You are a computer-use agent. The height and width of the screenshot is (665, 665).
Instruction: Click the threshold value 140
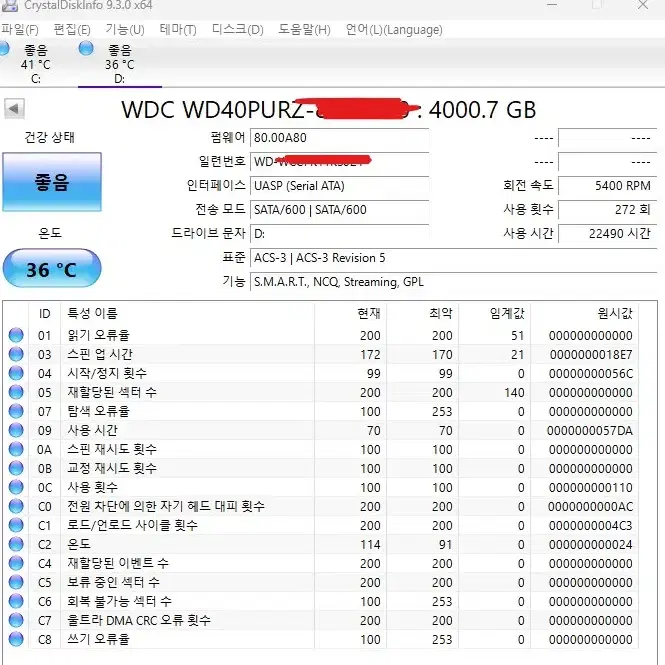click(x=514, y=393)
